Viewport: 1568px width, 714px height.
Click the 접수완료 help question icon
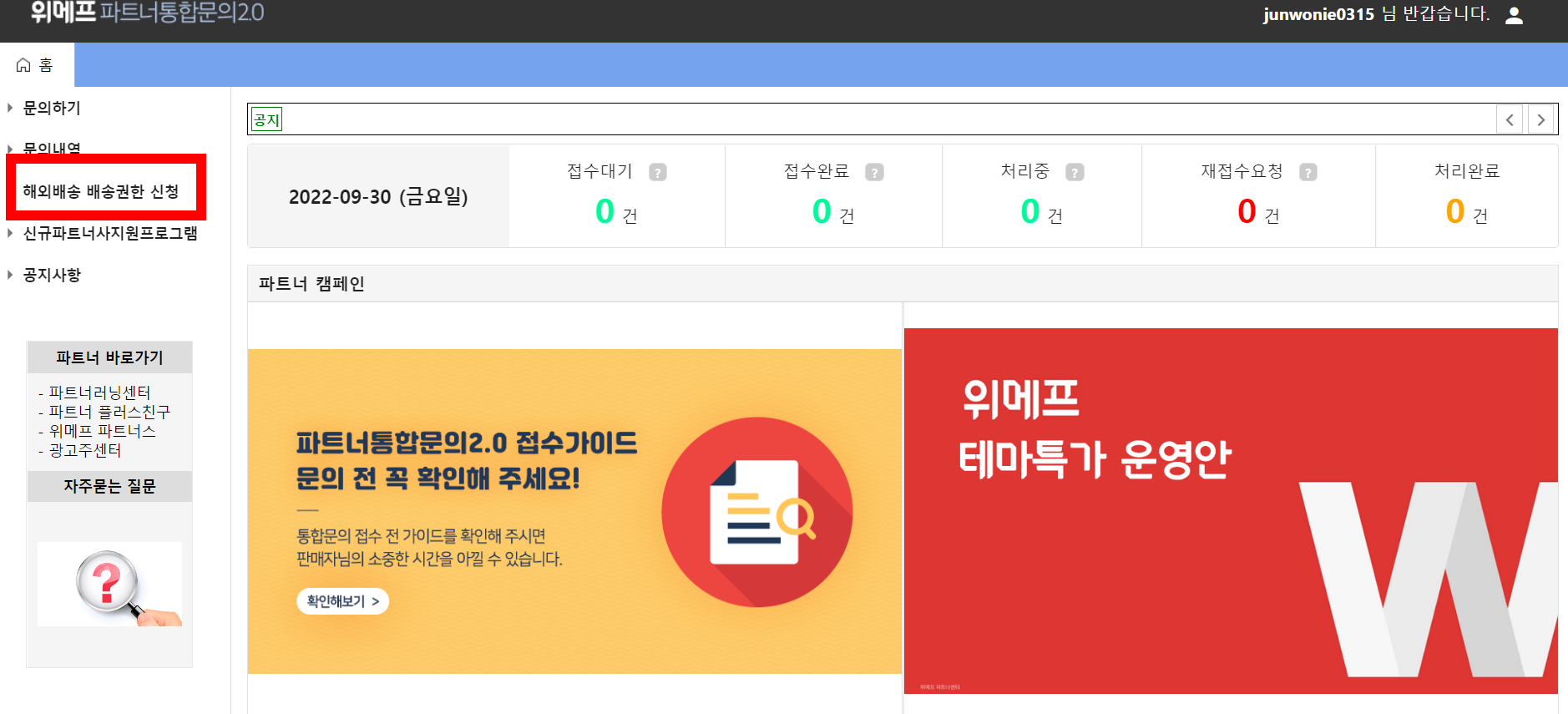pos(874,173)
